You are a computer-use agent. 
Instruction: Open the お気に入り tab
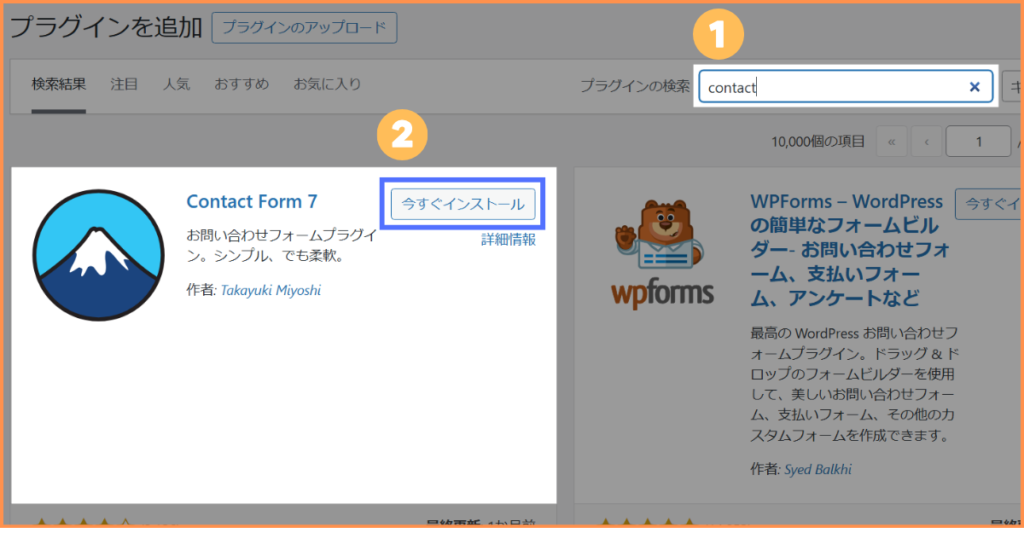(327, 84)
